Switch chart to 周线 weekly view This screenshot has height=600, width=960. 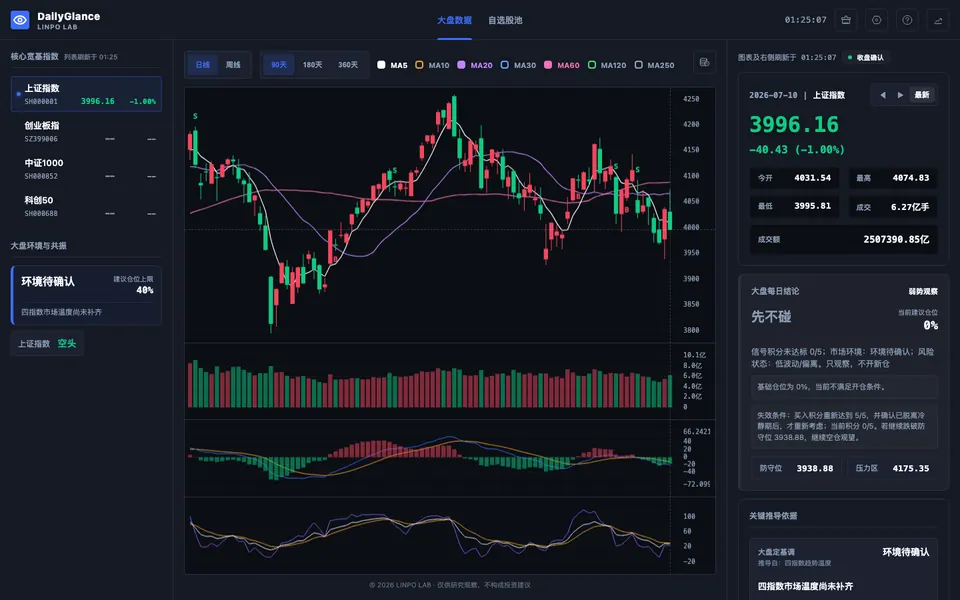pyautogui.click(x=233, y=65)
